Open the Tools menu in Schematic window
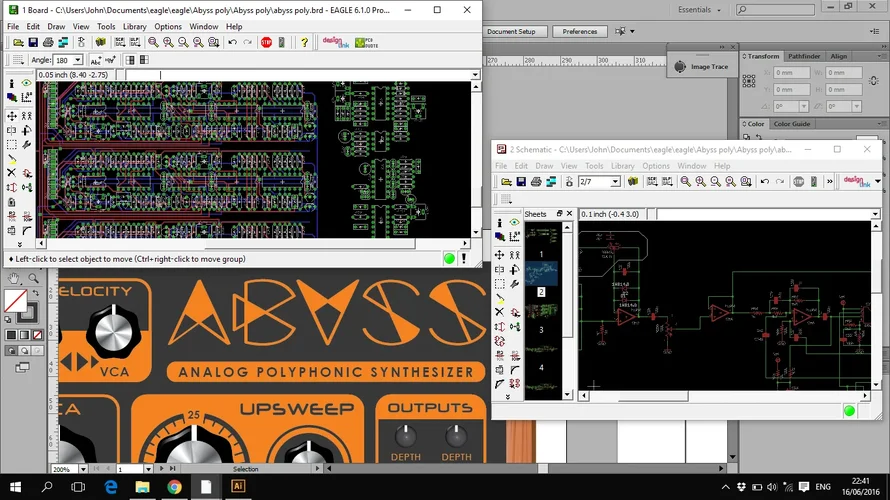The height and width of the screenshot is (500, 890). coord(594,166)
